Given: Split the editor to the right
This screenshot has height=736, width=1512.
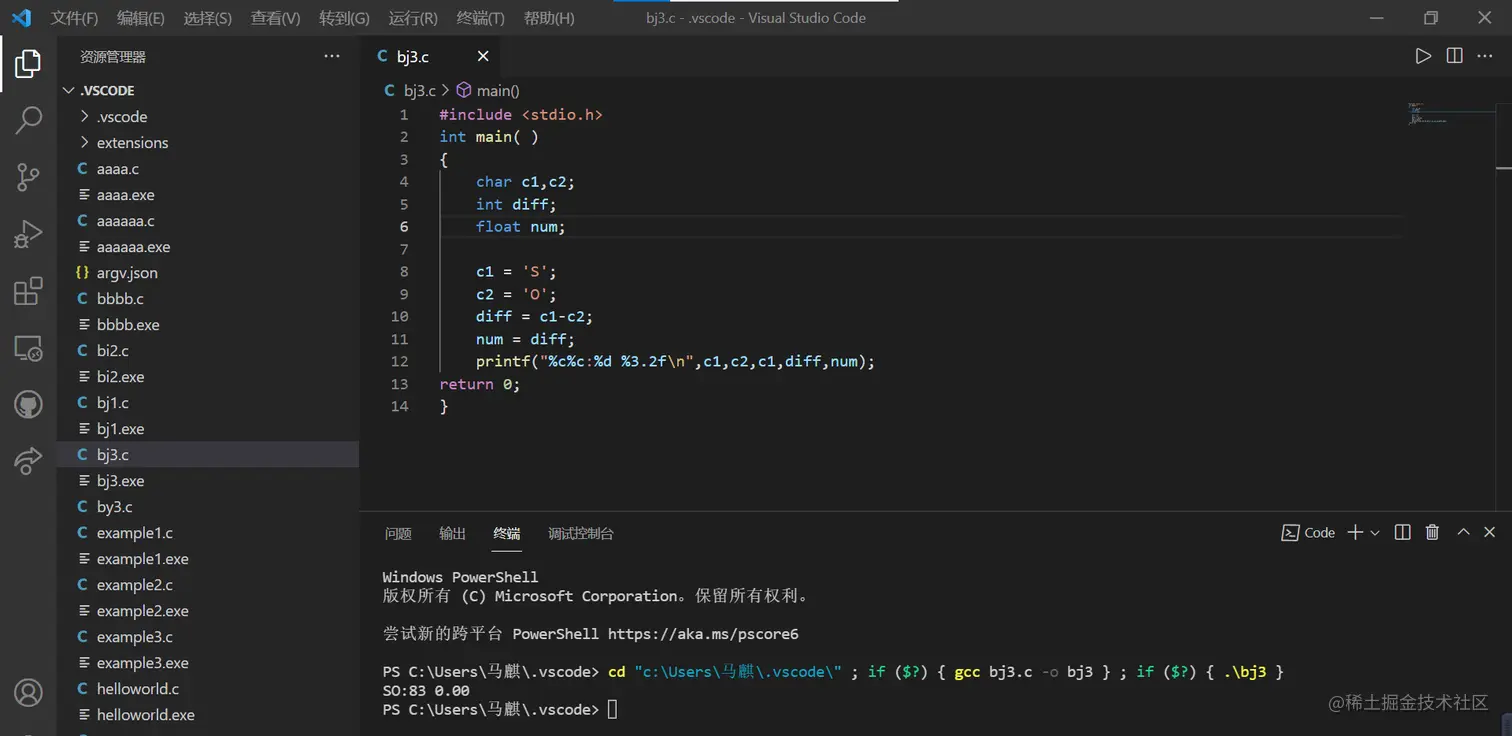Looking at the screenshot, I should tap(1455, 56).
